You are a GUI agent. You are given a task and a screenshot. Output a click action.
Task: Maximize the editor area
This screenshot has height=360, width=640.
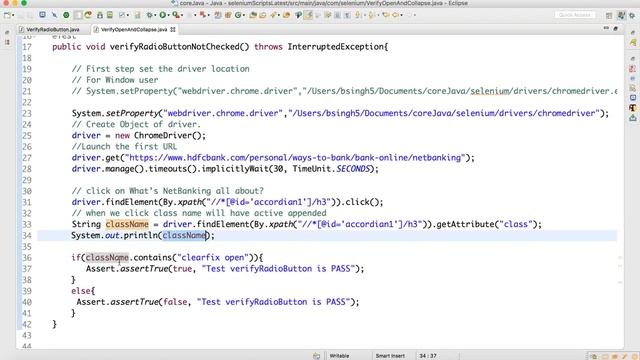(x=616, y=28)
